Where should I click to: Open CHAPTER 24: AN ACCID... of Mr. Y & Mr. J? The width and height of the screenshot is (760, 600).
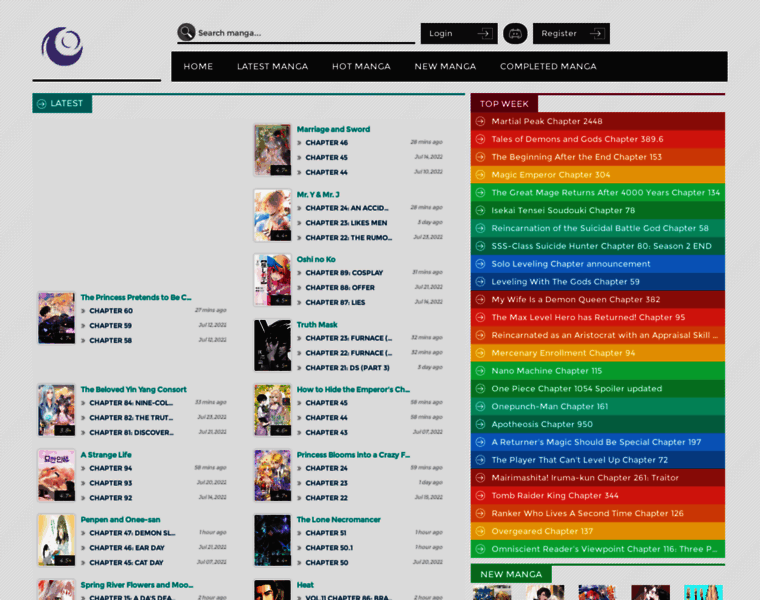[x=347, y=208]
